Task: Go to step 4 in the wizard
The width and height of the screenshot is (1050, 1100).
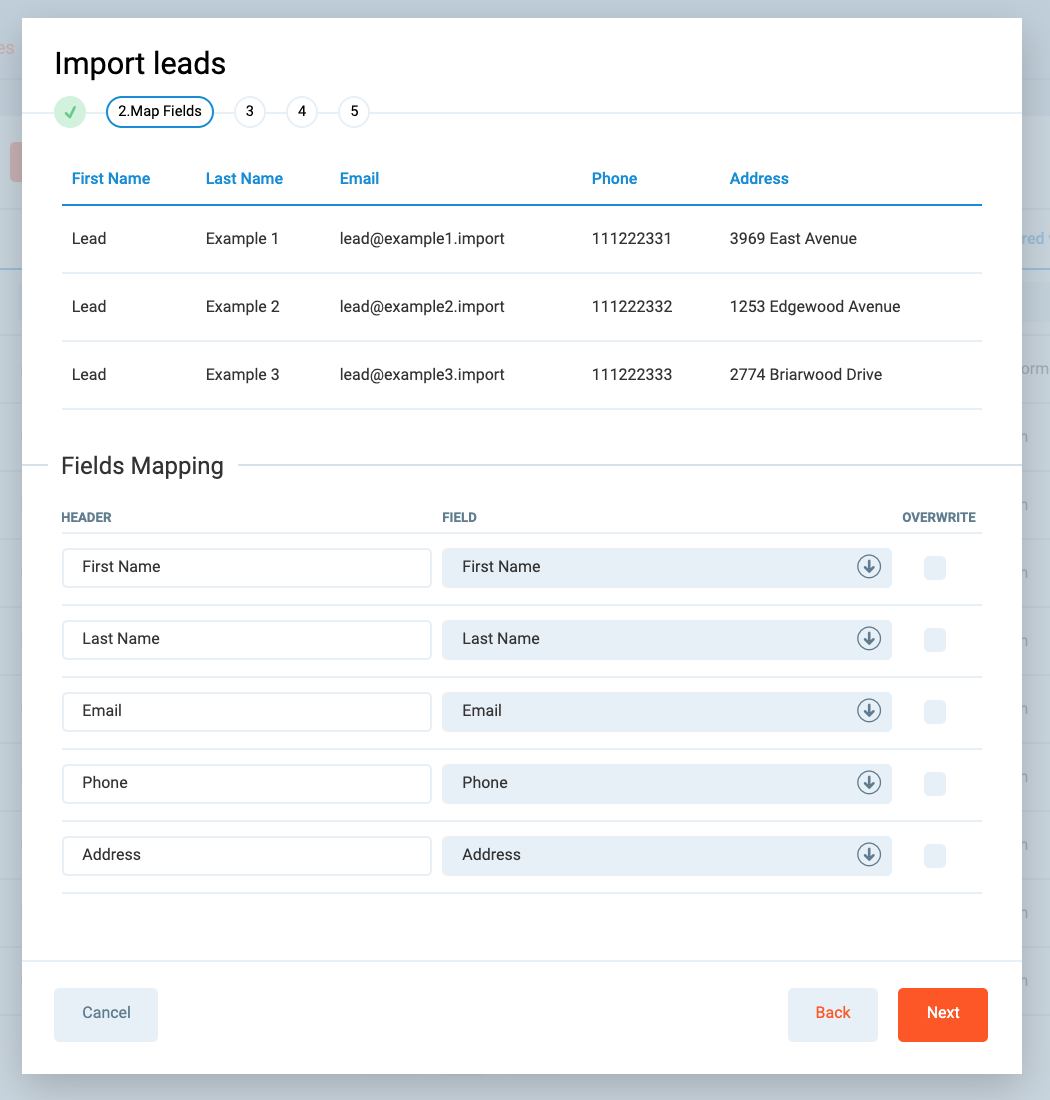Action: pyautogui.click(x=302, y=112)
